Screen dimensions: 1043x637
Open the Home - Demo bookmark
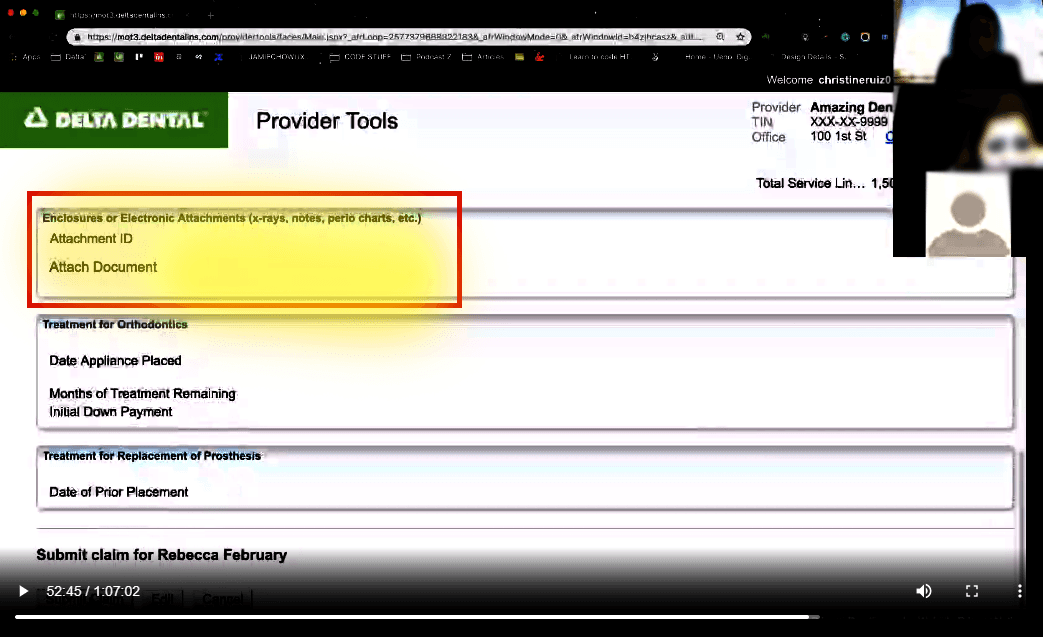click(x=716, y=57)
